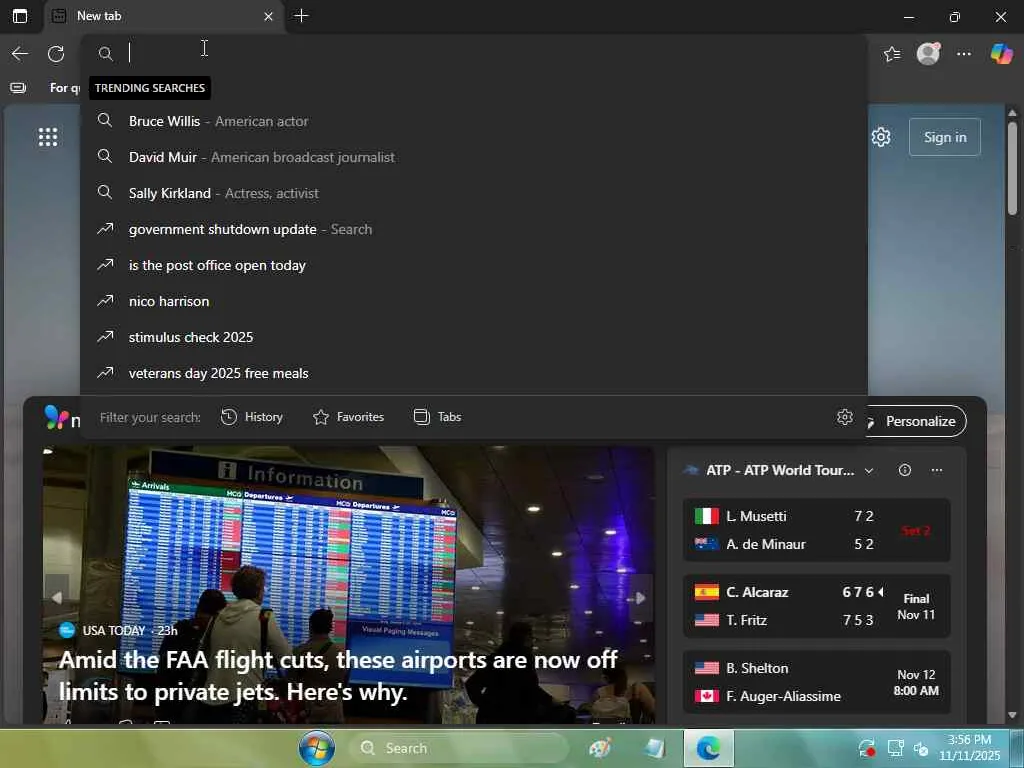Show next news story arrow

[641, 598]
